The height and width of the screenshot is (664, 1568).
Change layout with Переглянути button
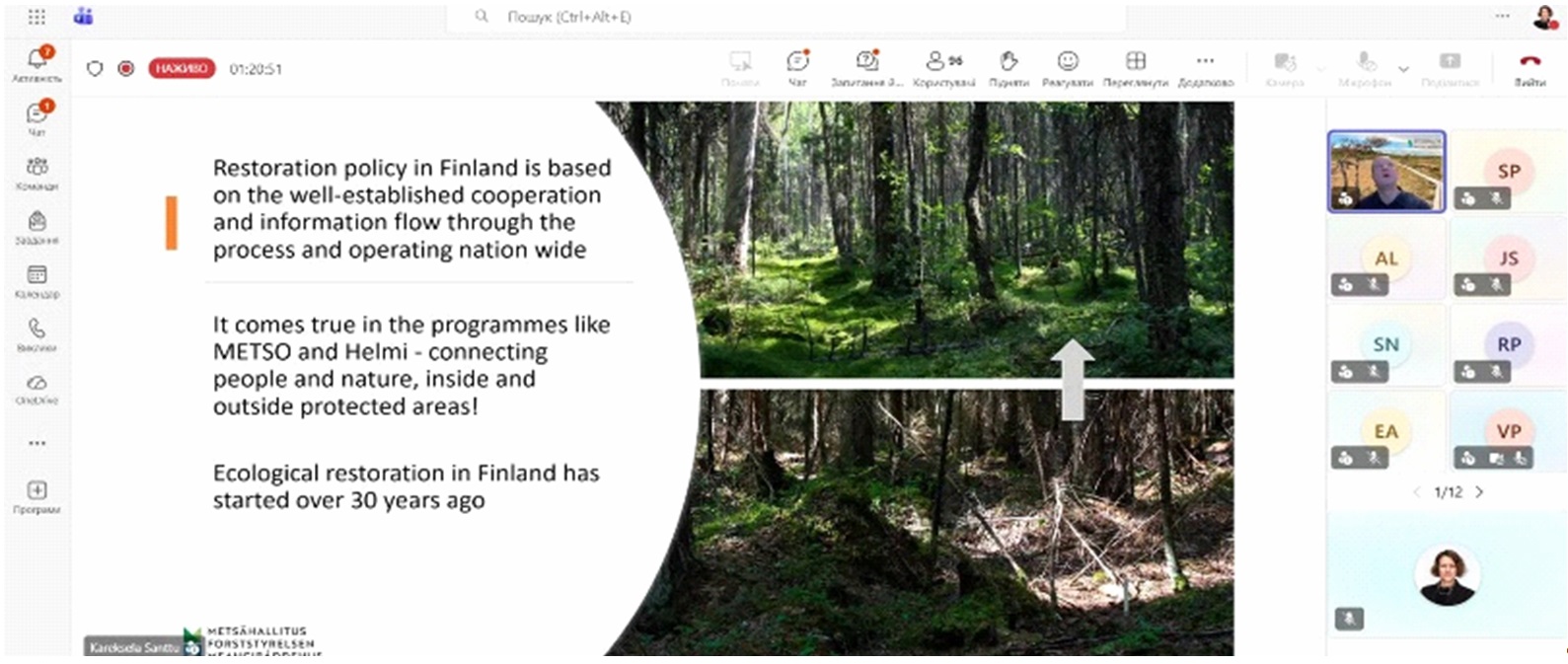[x=1136, y=68]
